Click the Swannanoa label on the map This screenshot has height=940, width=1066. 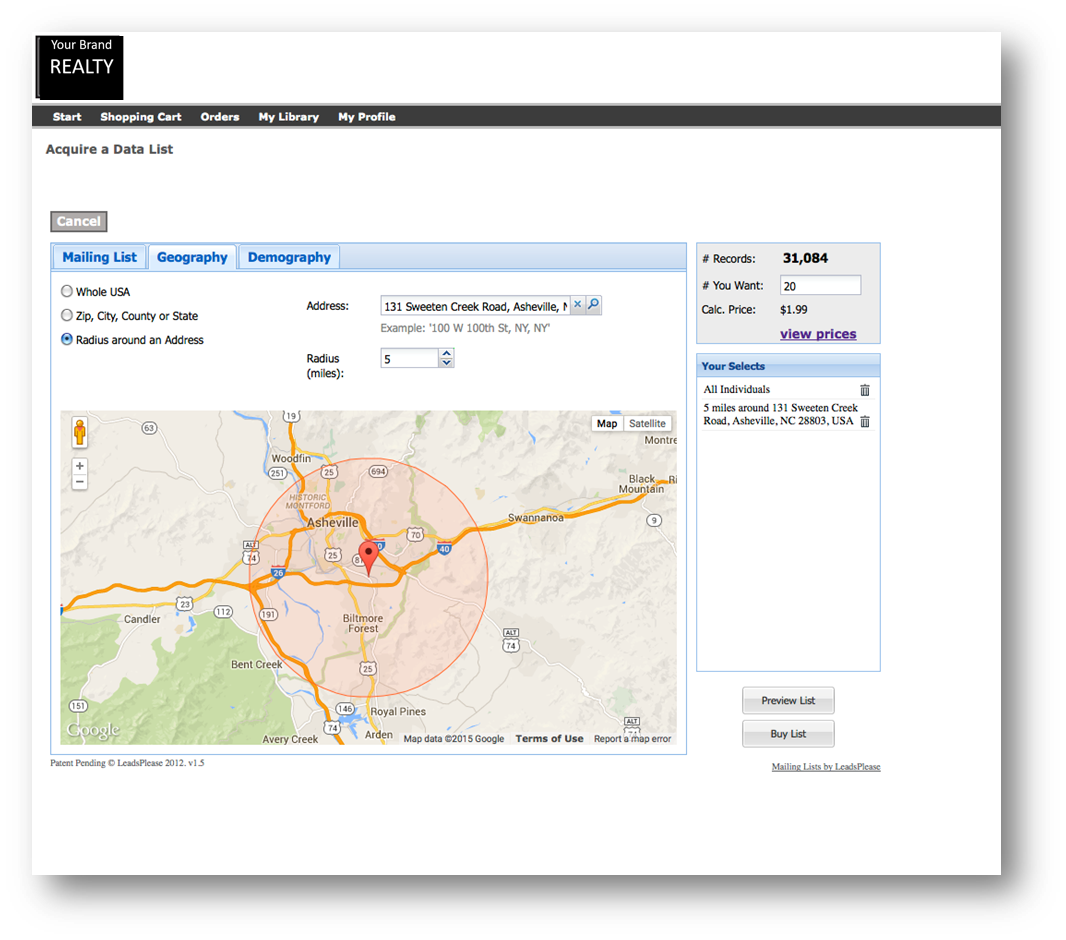(536, 518)
